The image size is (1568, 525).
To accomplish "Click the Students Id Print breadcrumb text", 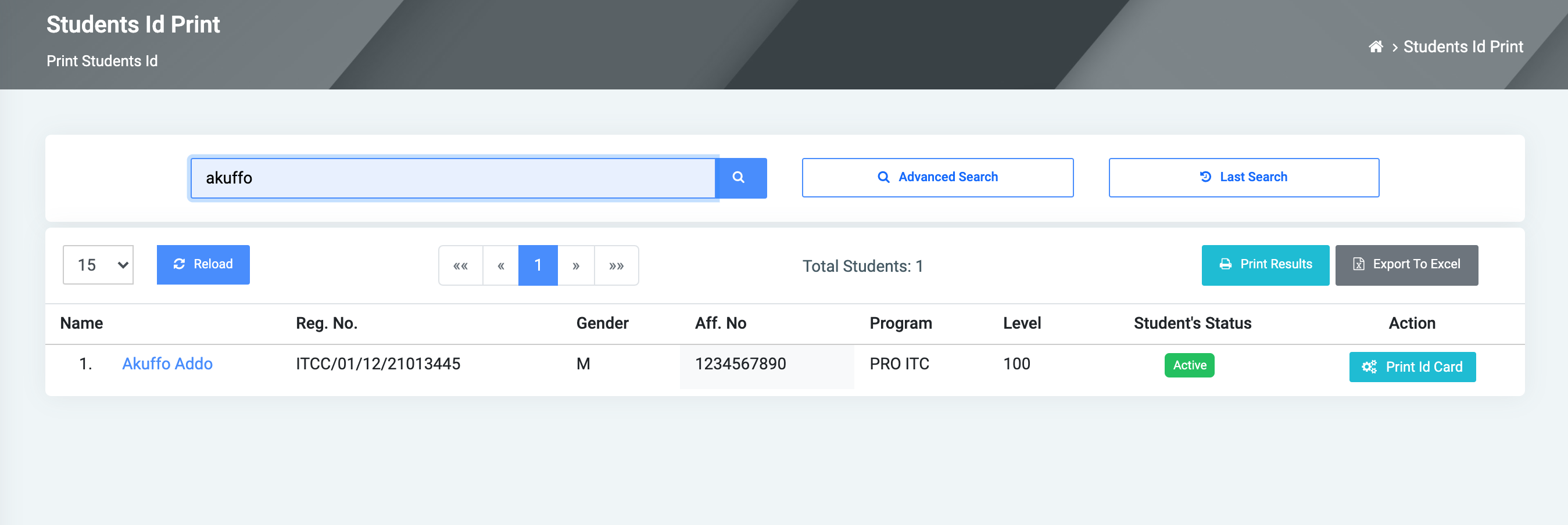I will pyautogui.click(x=1463, y=47).
